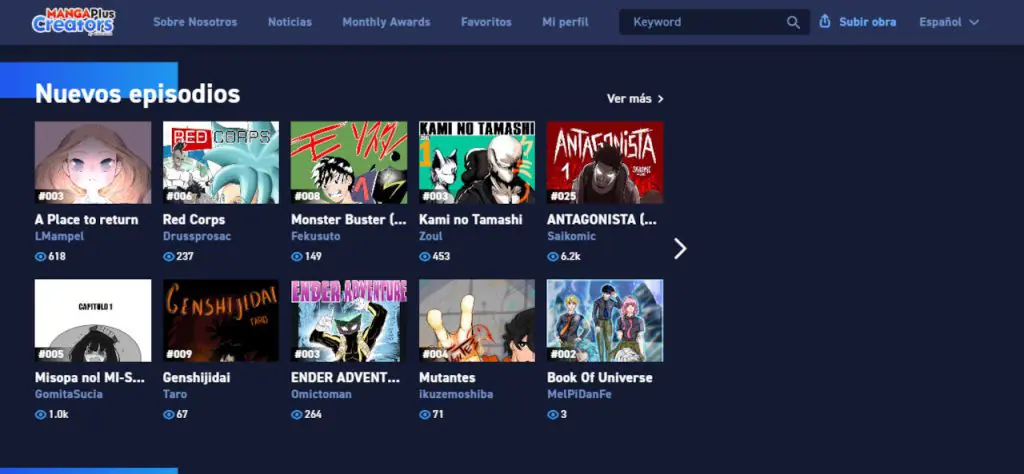
Task: Click the MANGA Plus Creators logo
Action: [x=72, y=21]
